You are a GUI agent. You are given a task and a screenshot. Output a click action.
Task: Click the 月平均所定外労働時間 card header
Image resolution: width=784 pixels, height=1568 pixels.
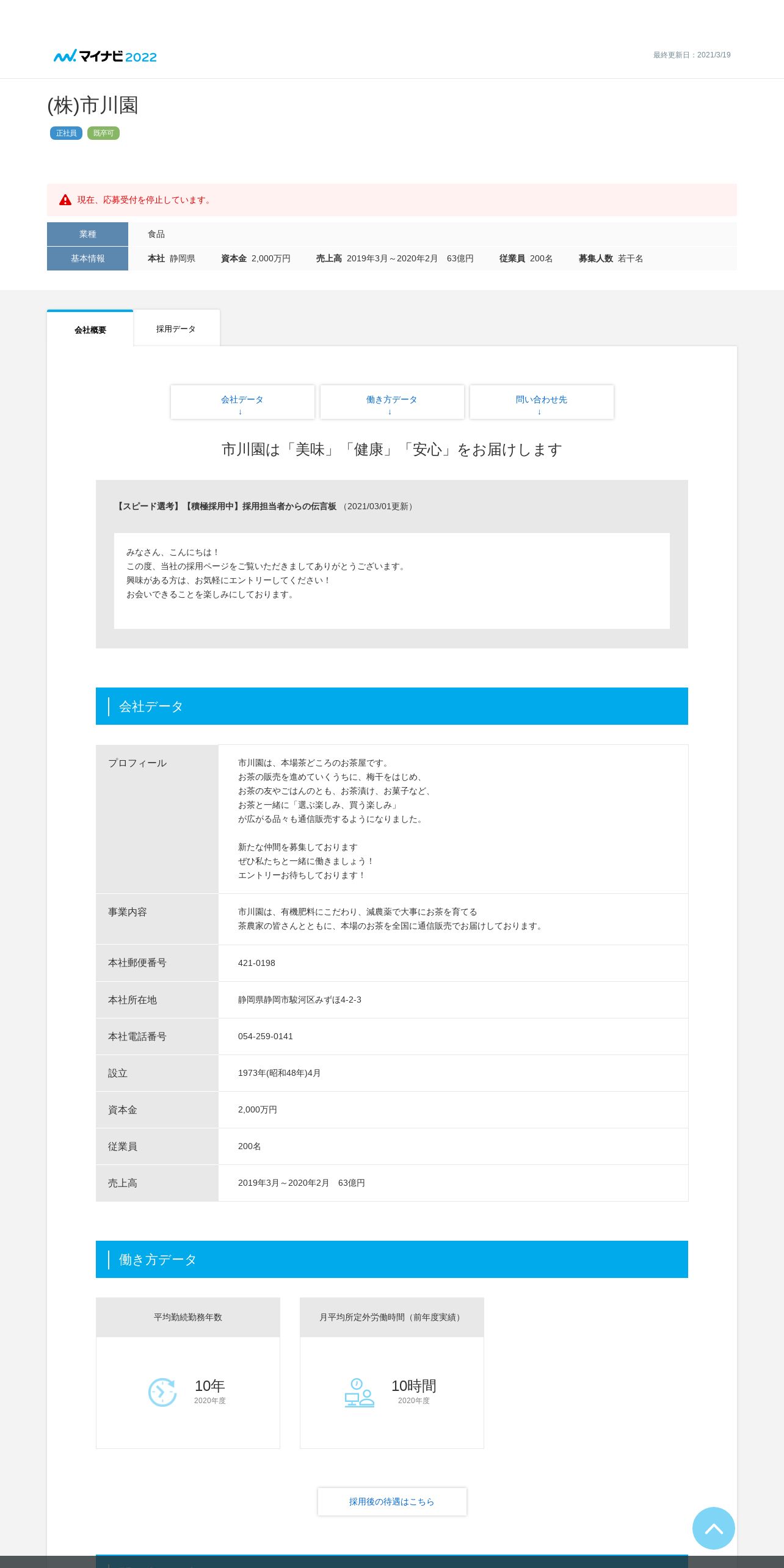pos(392,1317)
